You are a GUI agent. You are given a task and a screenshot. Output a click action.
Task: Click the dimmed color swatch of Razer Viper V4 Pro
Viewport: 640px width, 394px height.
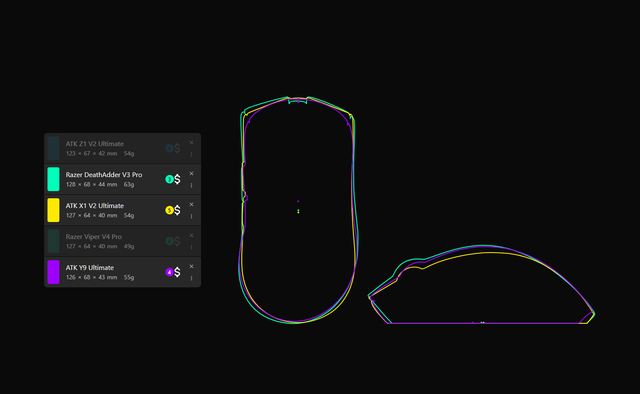(53, 241)
